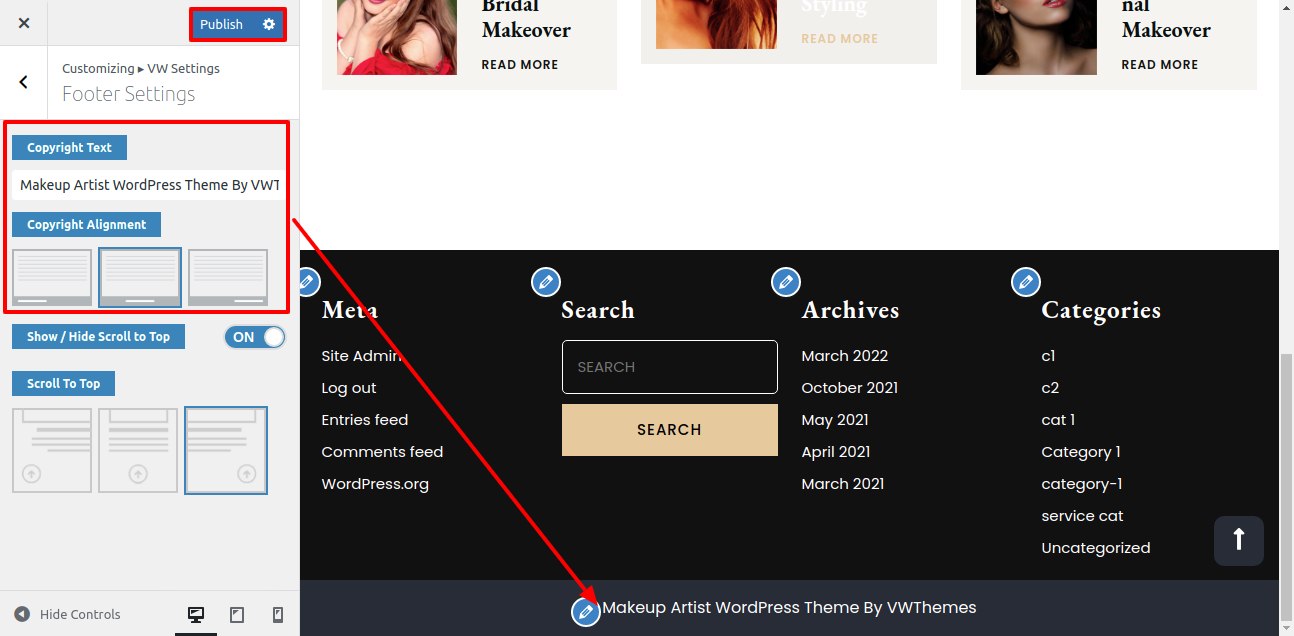Screen dimensions: 1294x636
Task: Open the March 2022 archive link
Action: (x=844, y=356)
